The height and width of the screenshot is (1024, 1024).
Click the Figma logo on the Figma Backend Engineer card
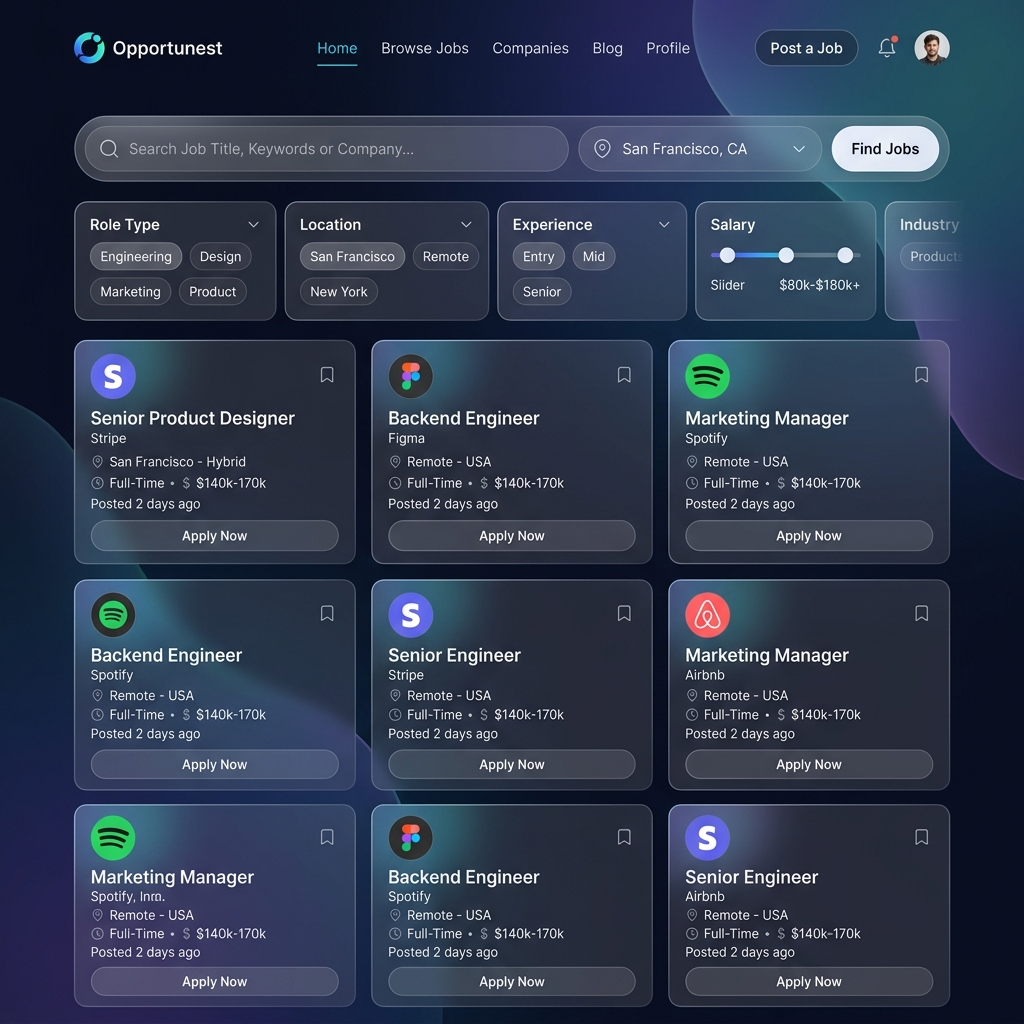click(411, 376)
